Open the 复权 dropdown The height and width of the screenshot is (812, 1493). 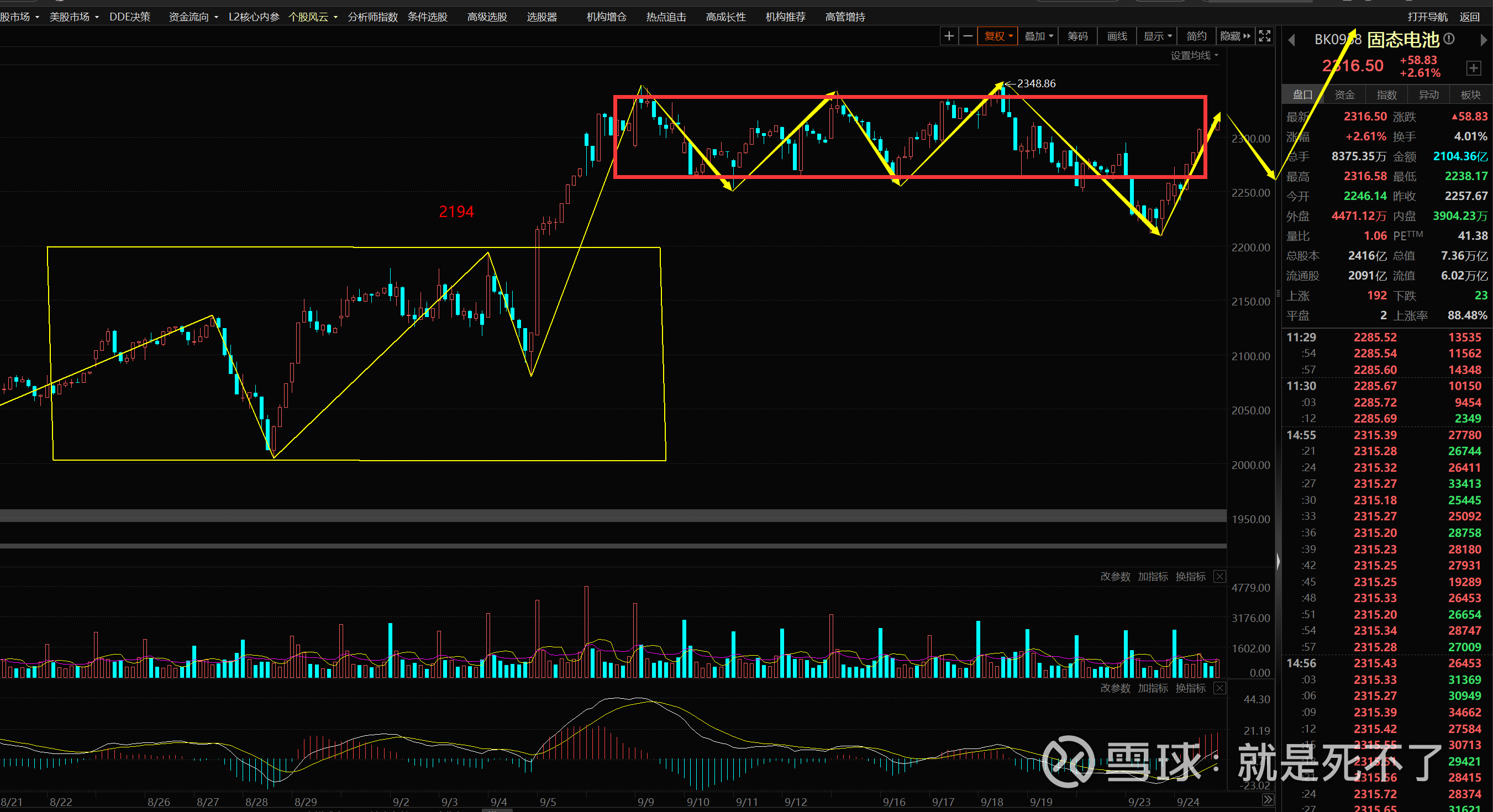997,36
